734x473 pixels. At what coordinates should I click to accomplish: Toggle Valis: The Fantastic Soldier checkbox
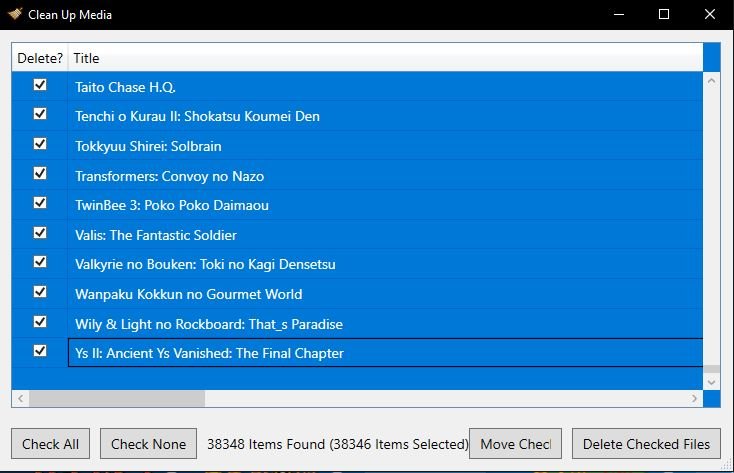point(40,233)
